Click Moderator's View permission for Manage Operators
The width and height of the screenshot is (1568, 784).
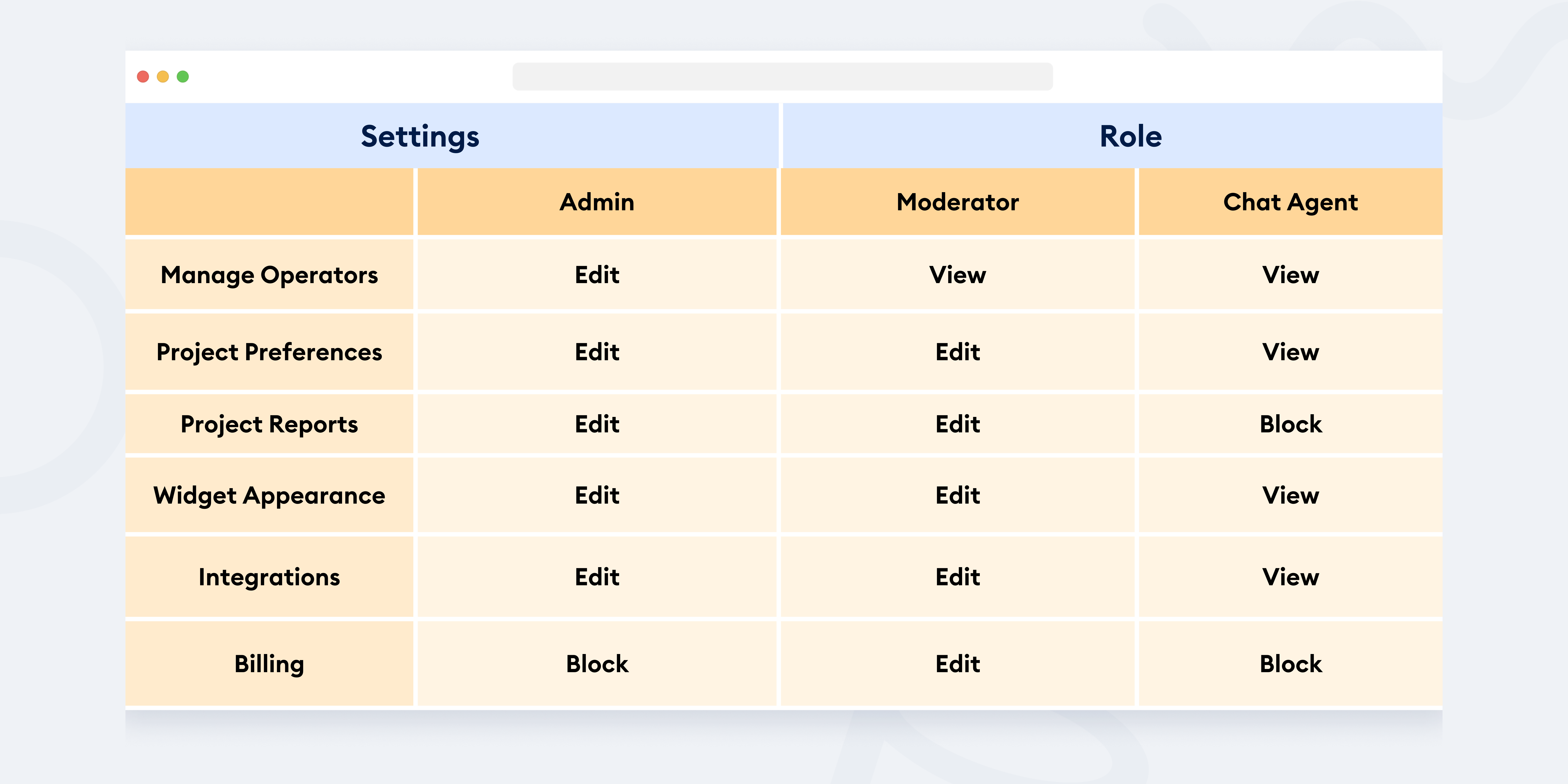click(x=958, y=275)
